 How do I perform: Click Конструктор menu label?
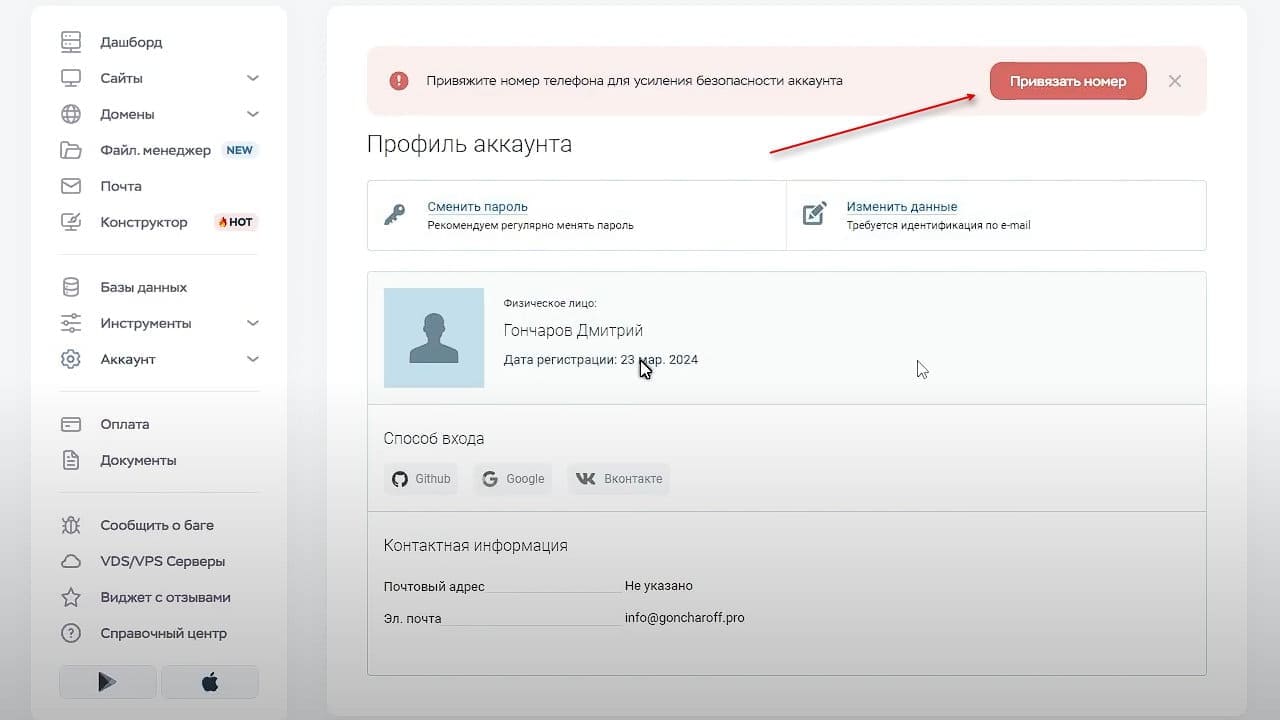pos(144,222)
